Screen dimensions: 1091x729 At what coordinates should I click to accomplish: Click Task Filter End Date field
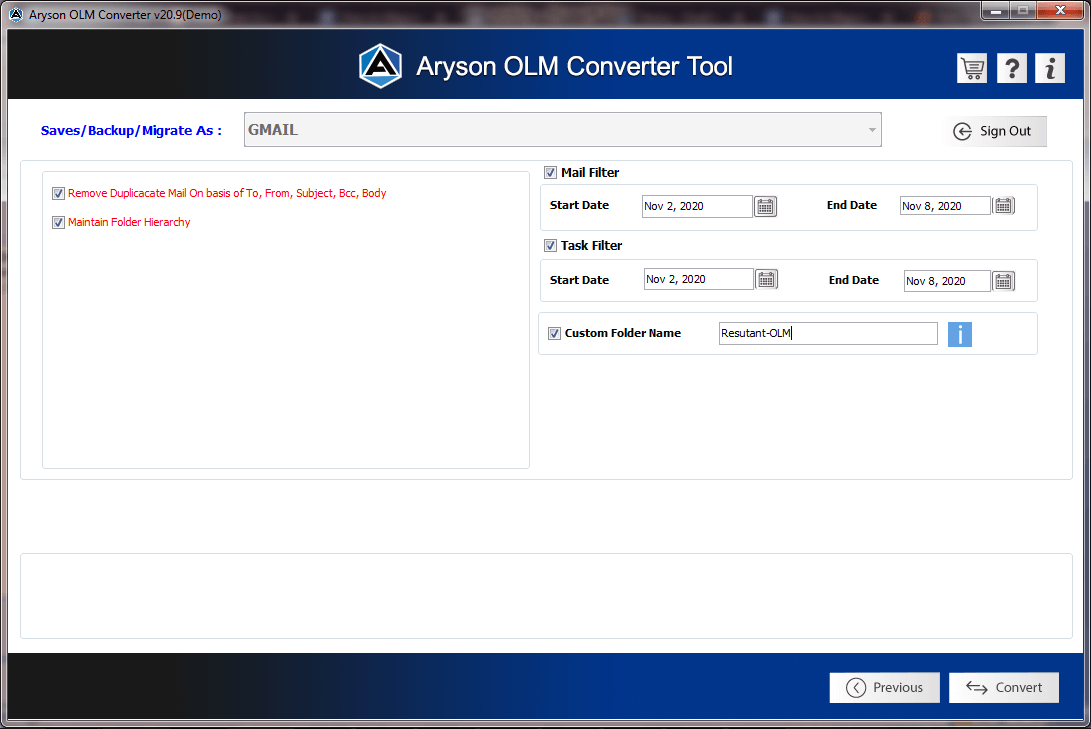pyautogui.click(x=947, y=281)
